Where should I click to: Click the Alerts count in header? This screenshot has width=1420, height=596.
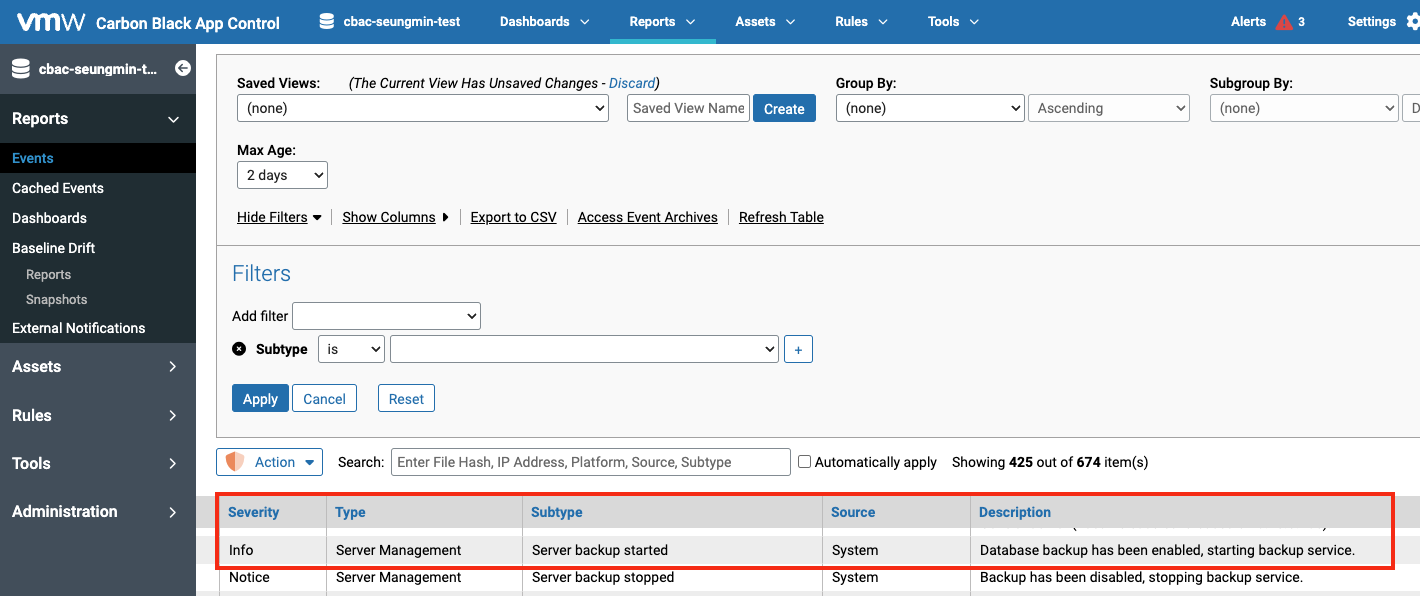point(1301,22)
